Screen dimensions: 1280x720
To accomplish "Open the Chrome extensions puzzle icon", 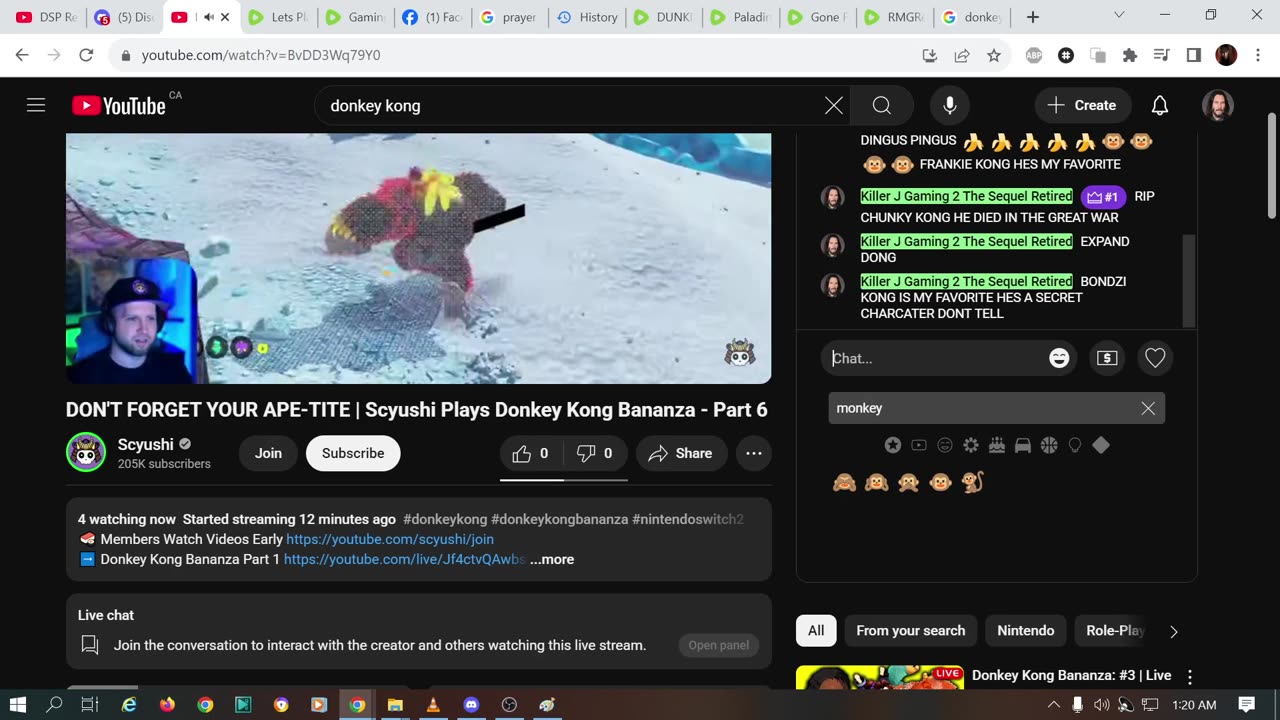I will (x=1130, y=55).
